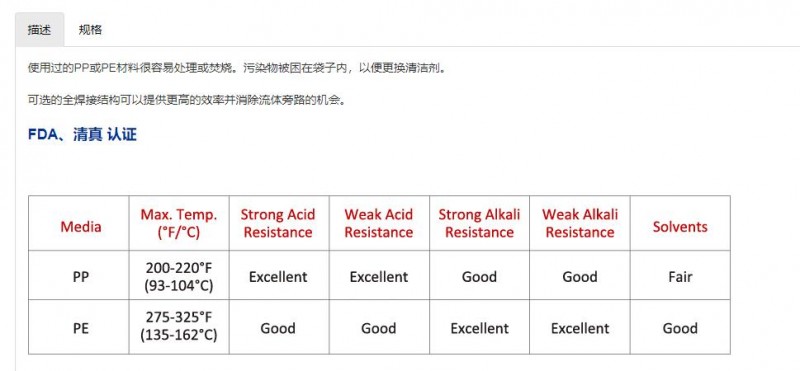
Task: Click the Fair solvents rating for PP
Action: [x=680, y=276]
